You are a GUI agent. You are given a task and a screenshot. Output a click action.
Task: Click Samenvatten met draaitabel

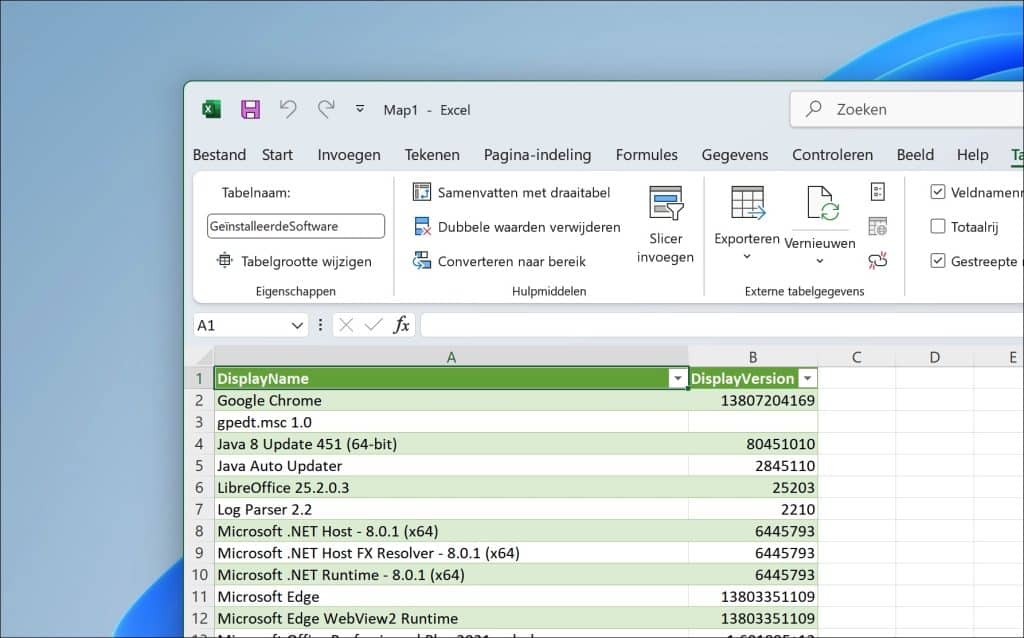coord(511,192)
